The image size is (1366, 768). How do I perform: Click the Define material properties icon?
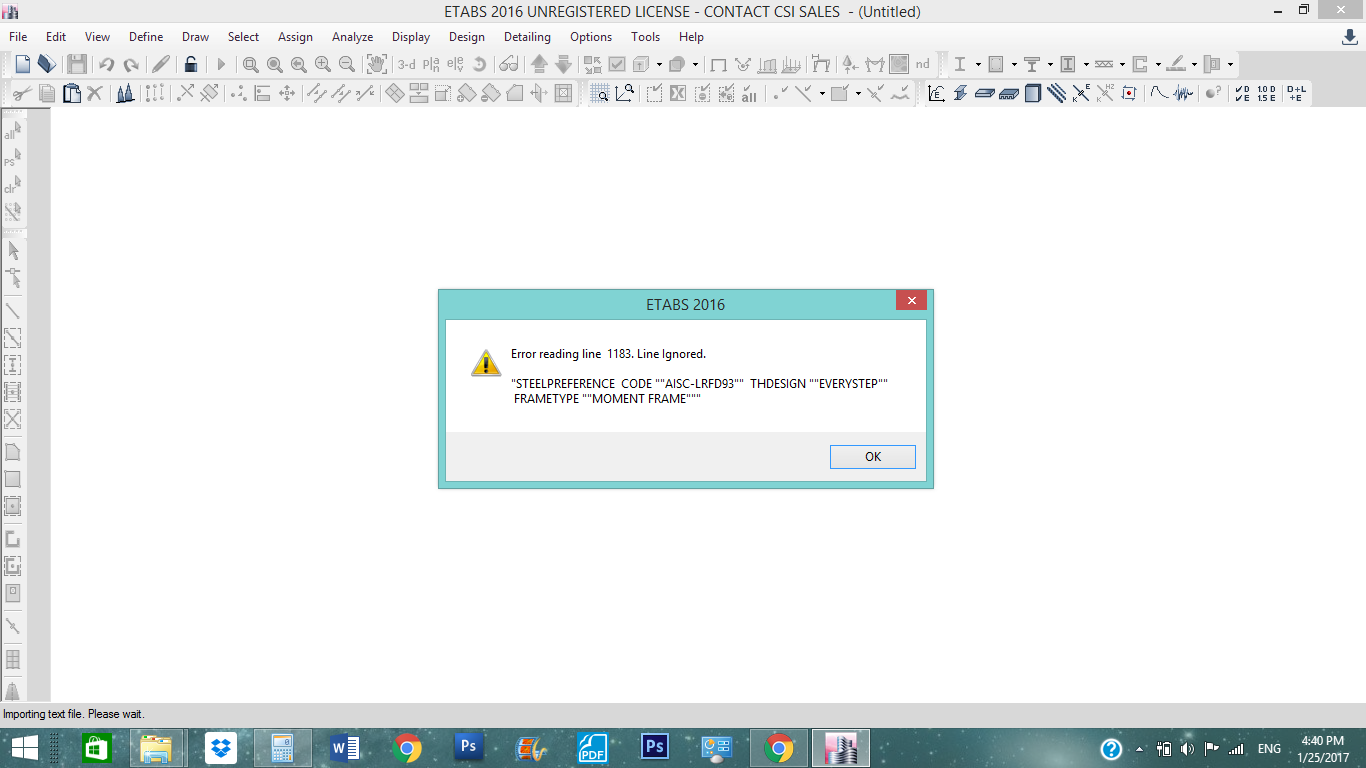tap(936, 93)
